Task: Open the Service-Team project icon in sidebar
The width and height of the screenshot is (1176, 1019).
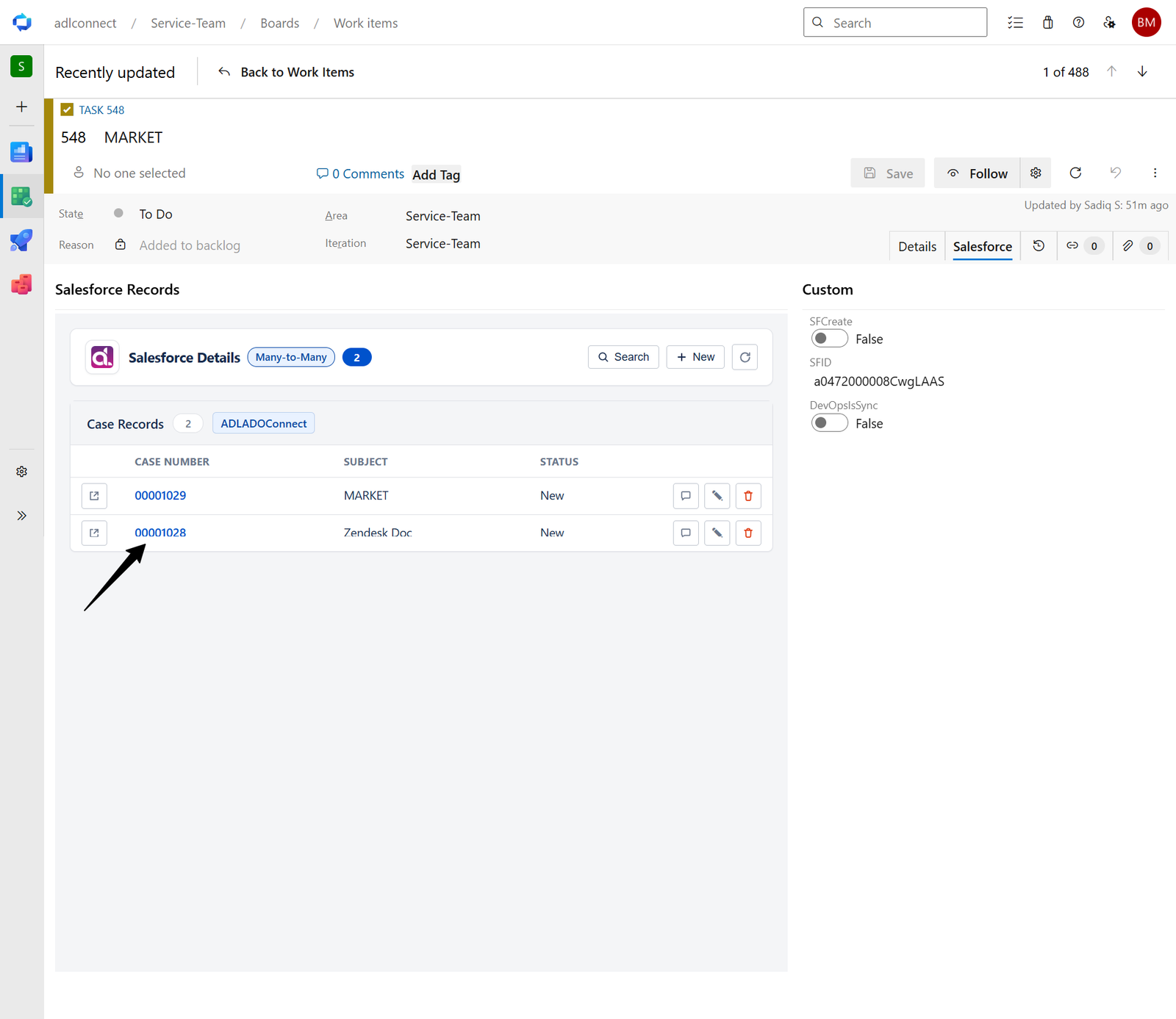Action: [21, 66]
